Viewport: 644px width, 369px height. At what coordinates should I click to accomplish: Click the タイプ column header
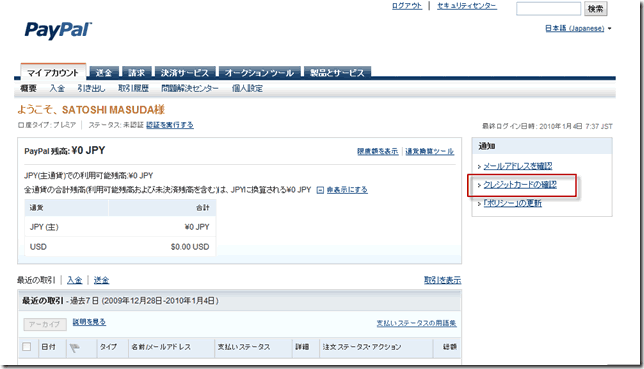coord(108,347)
